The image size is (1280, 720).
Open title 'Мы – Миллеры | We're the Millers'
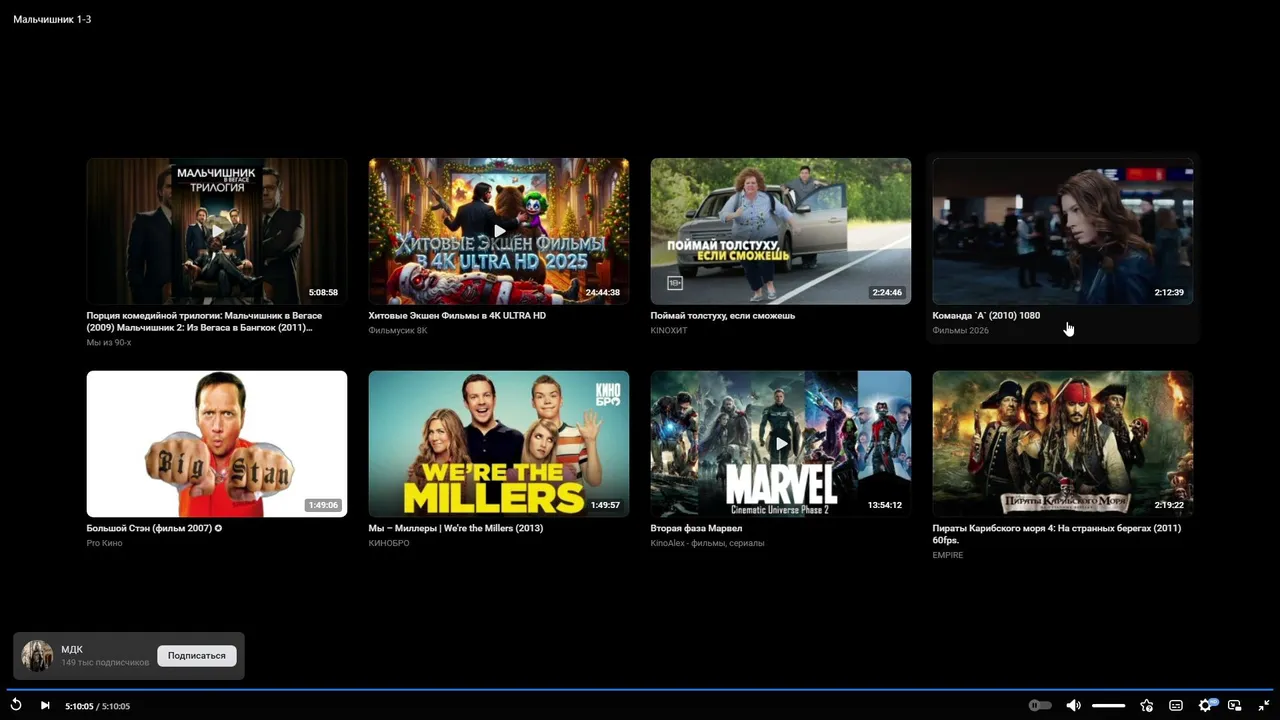[456, 528]
